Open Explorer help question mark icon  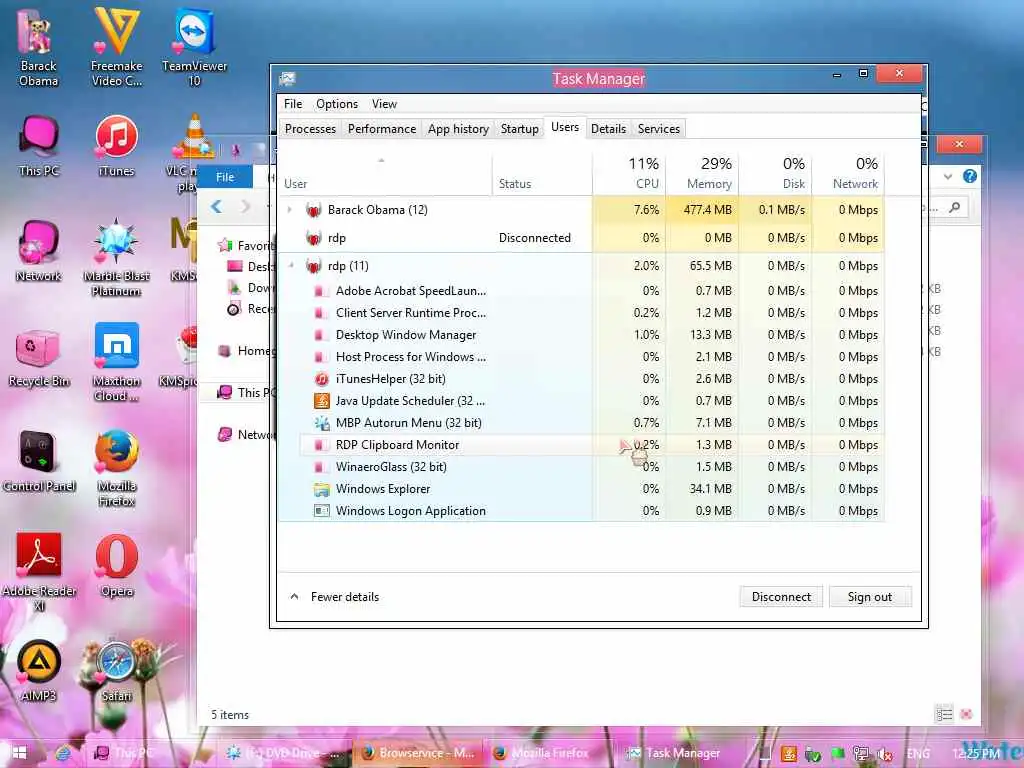point(970,176)
